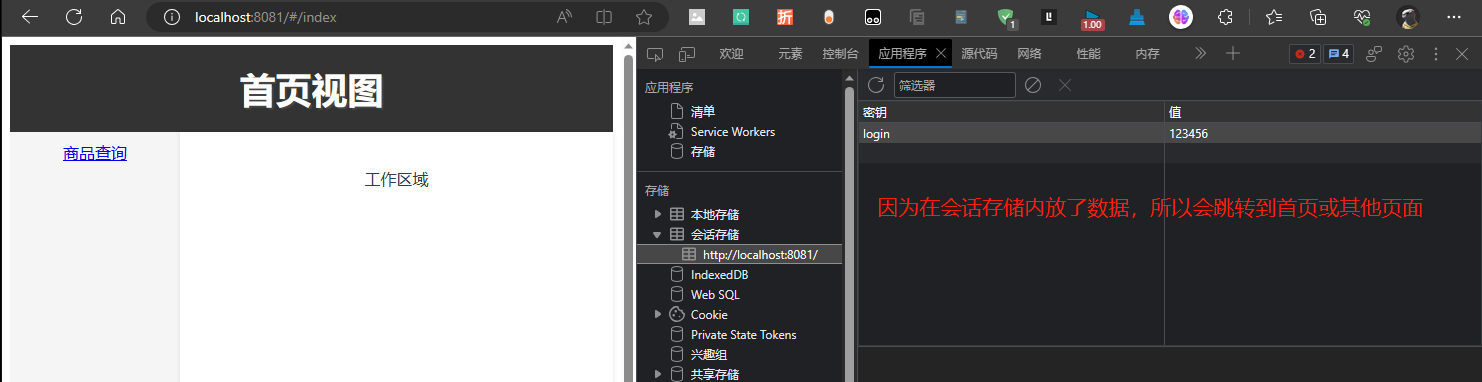Screen dimensions: 1482x382
Task: Delete the selected storage entry
Action: tap(1065, 85)
